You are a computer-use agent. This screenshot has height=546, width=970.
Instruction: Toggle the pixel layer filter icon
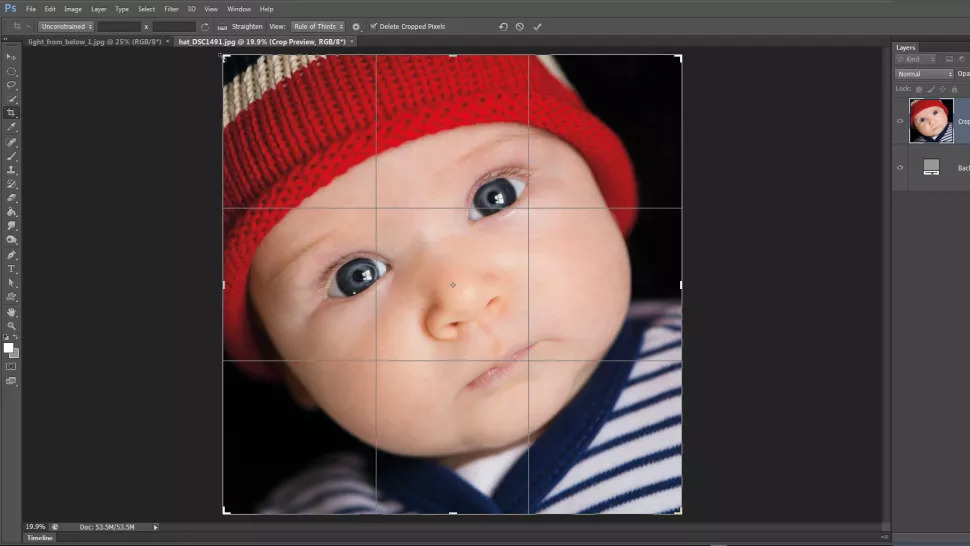point(949,59)
